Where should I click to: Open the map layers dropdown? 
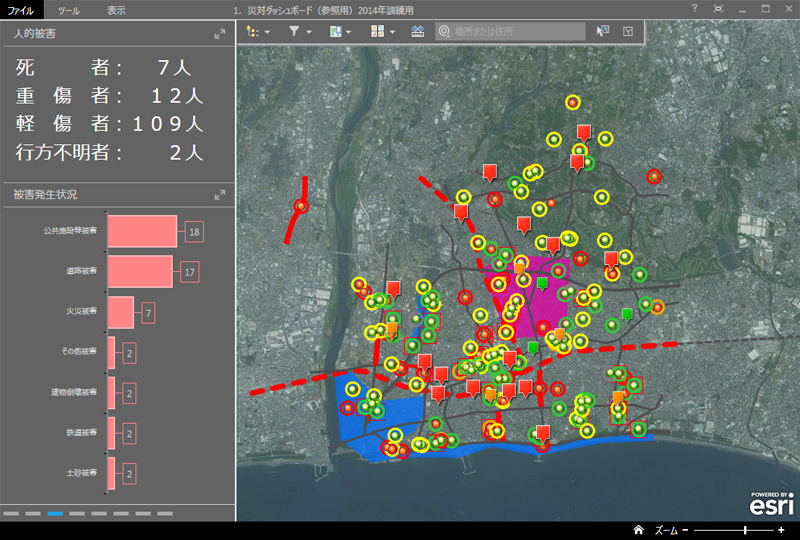tap(258, 31)
